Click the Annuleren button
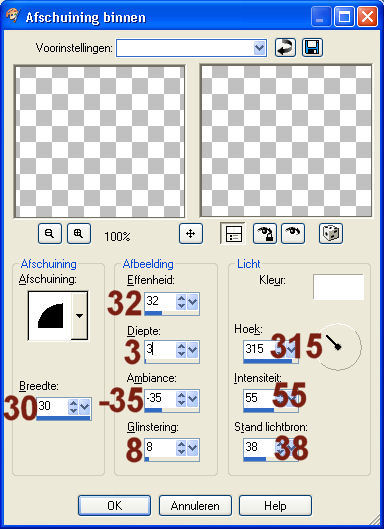 195,505
